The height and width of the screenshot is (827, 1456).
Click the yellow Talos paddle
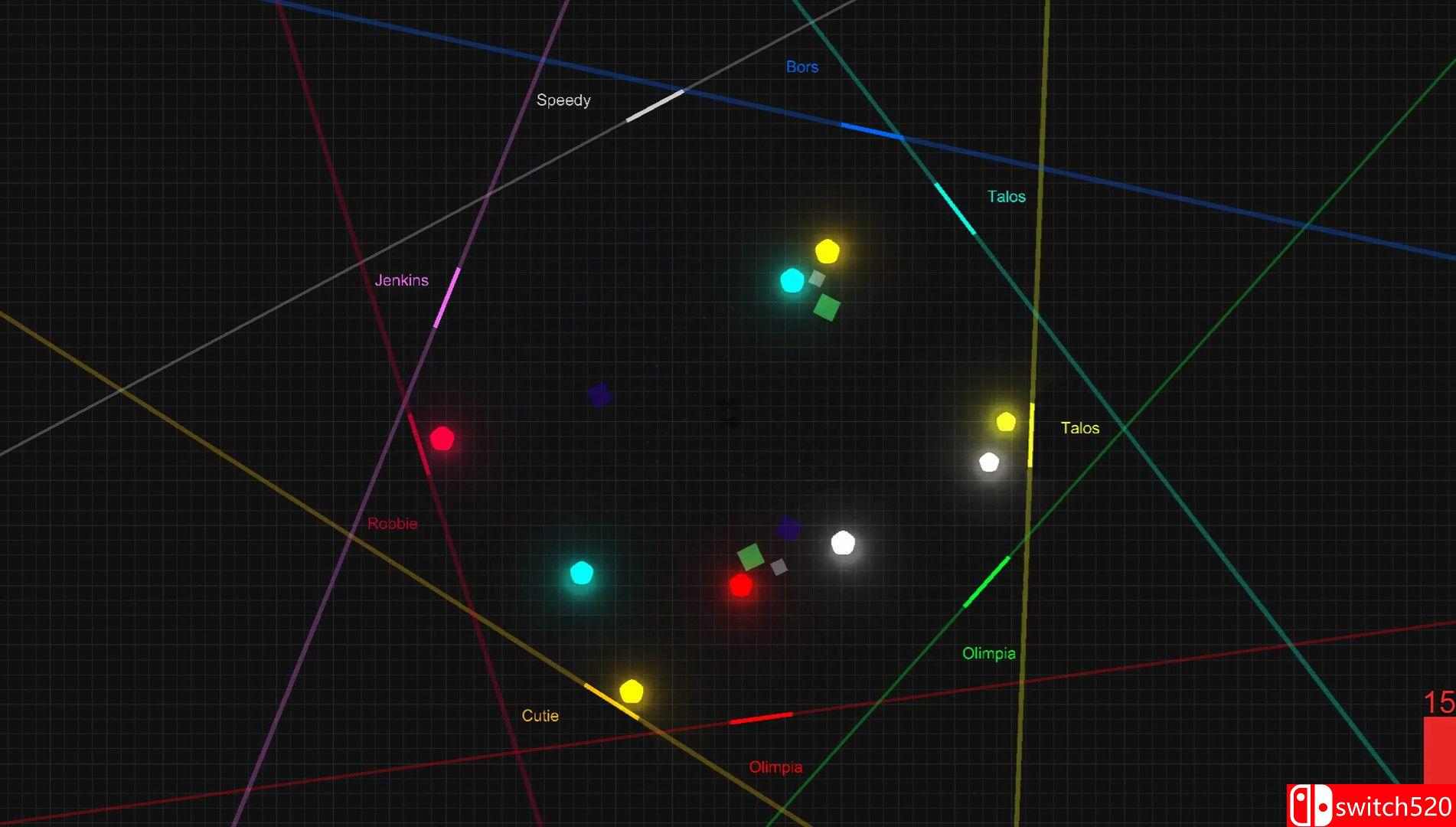coord(1031,434)
